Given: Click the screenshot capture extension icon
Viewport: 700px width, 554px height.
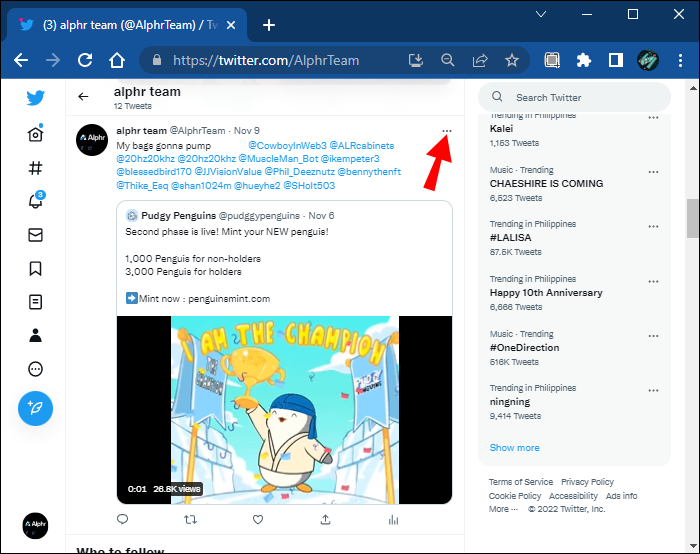Looking at the screenshot, I should coord(552,60).
